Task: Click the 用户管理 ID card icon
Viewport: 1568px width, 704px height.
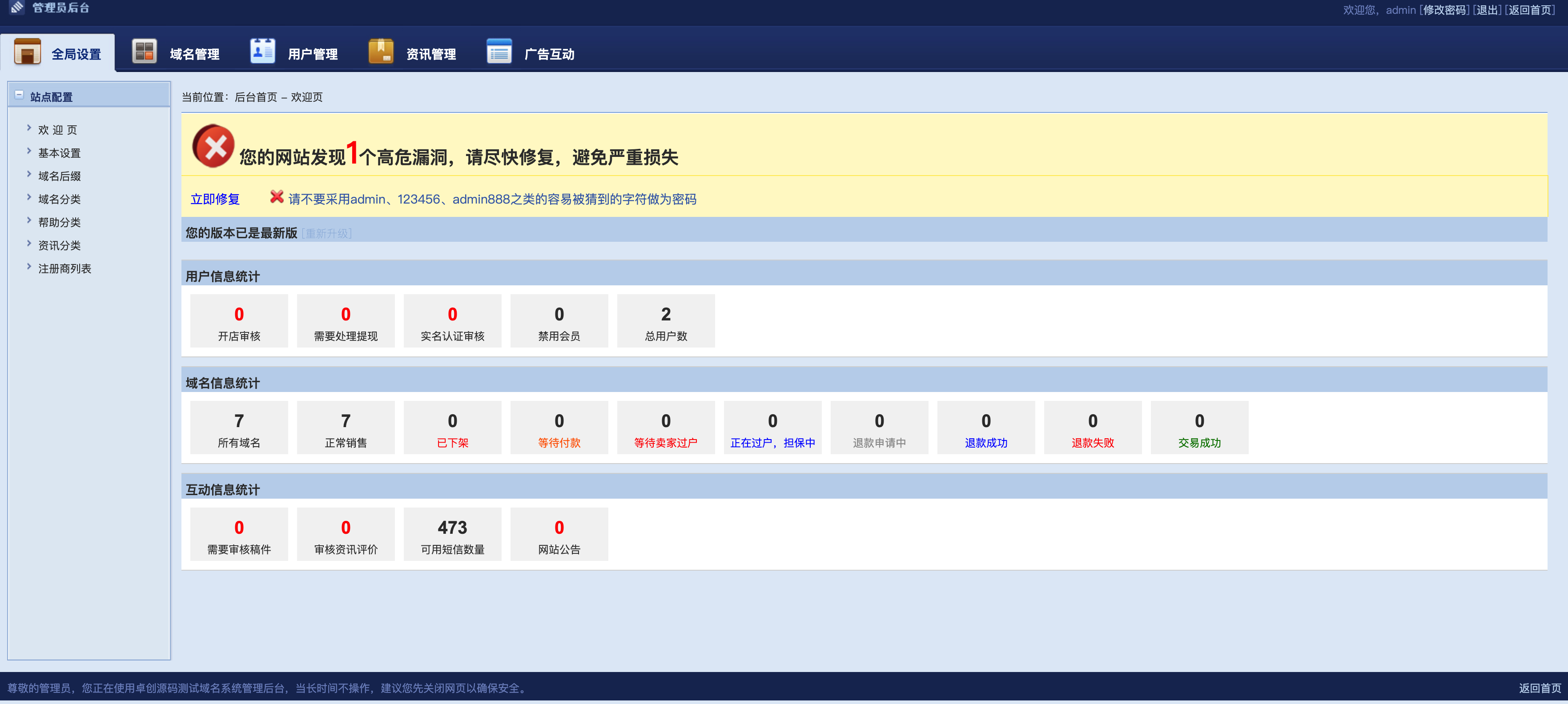Action: (x=262, y=51)
